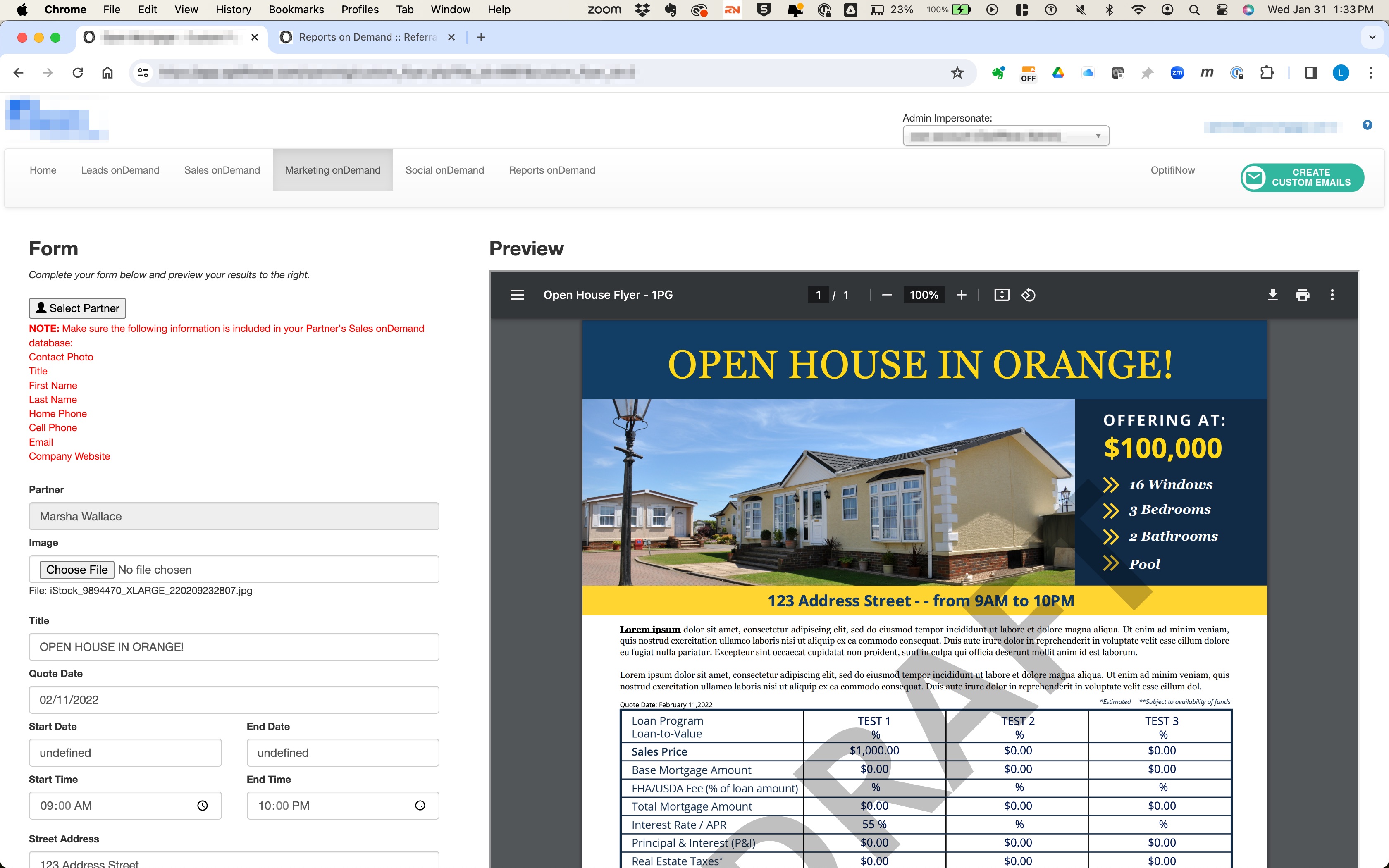The height and width of the screenshot is (868, 1389).
Task: Open the Reports onDemand nav tab
Action: tap(551, 170)
